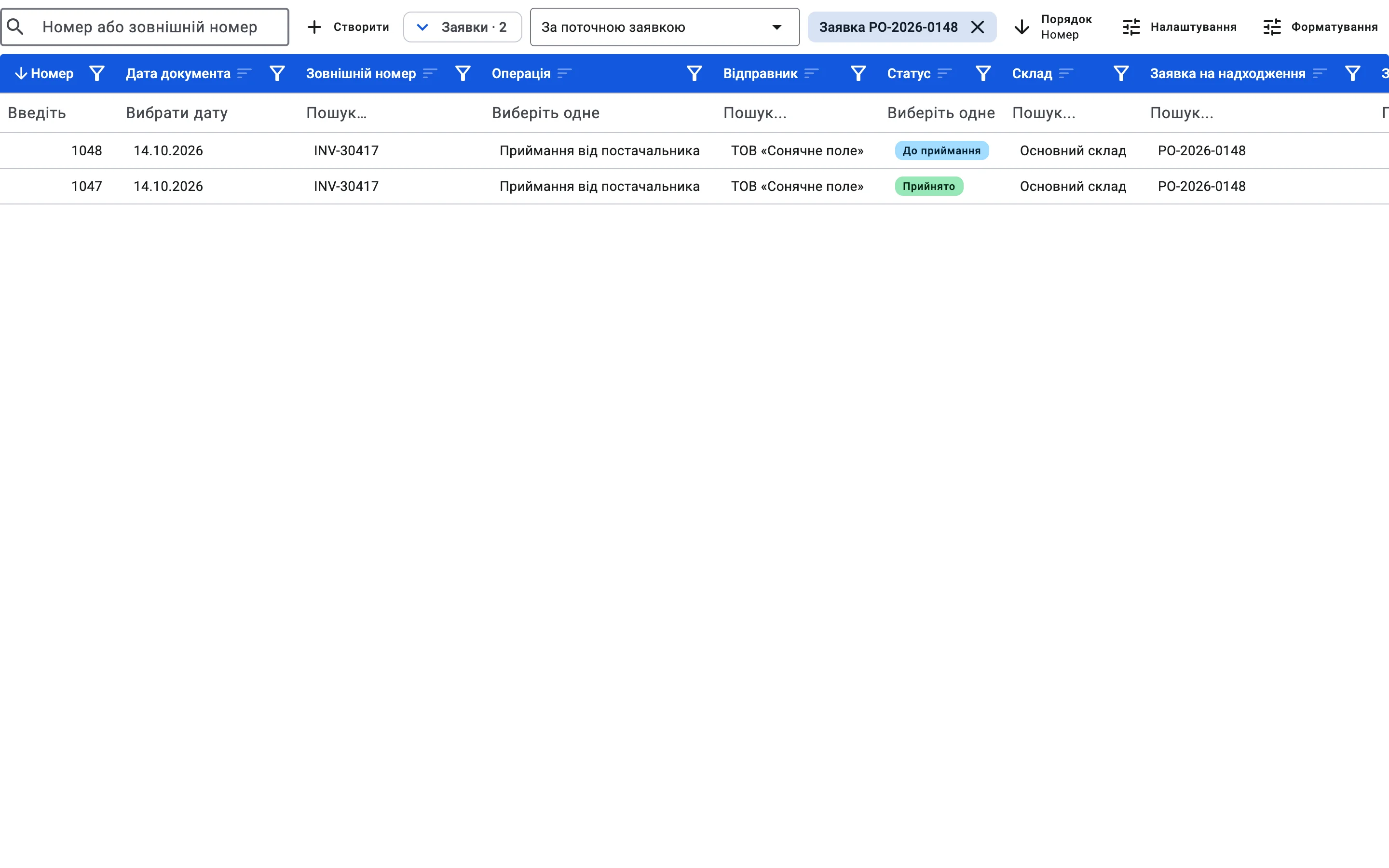Sort by Заявка на надходження sort icon
The width and height of the screenshot is (1389, 868).
tap(1320, 73)
